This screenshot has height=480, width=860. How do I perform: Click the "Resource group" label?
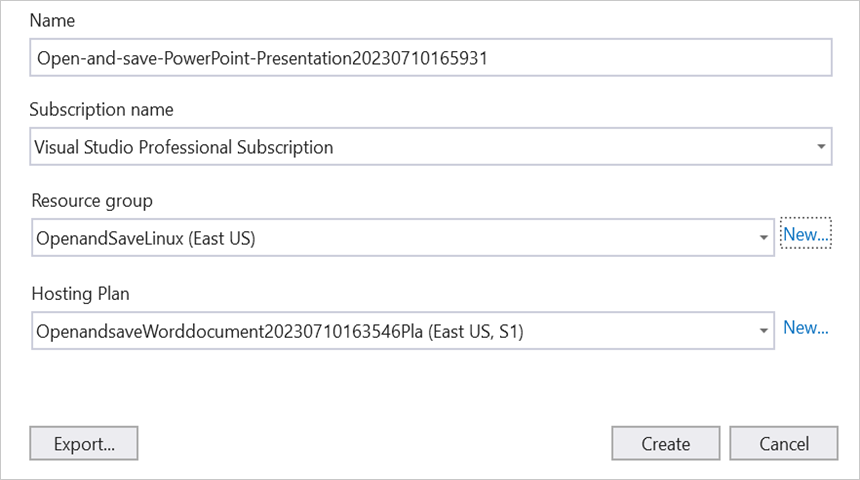[92, 201]
